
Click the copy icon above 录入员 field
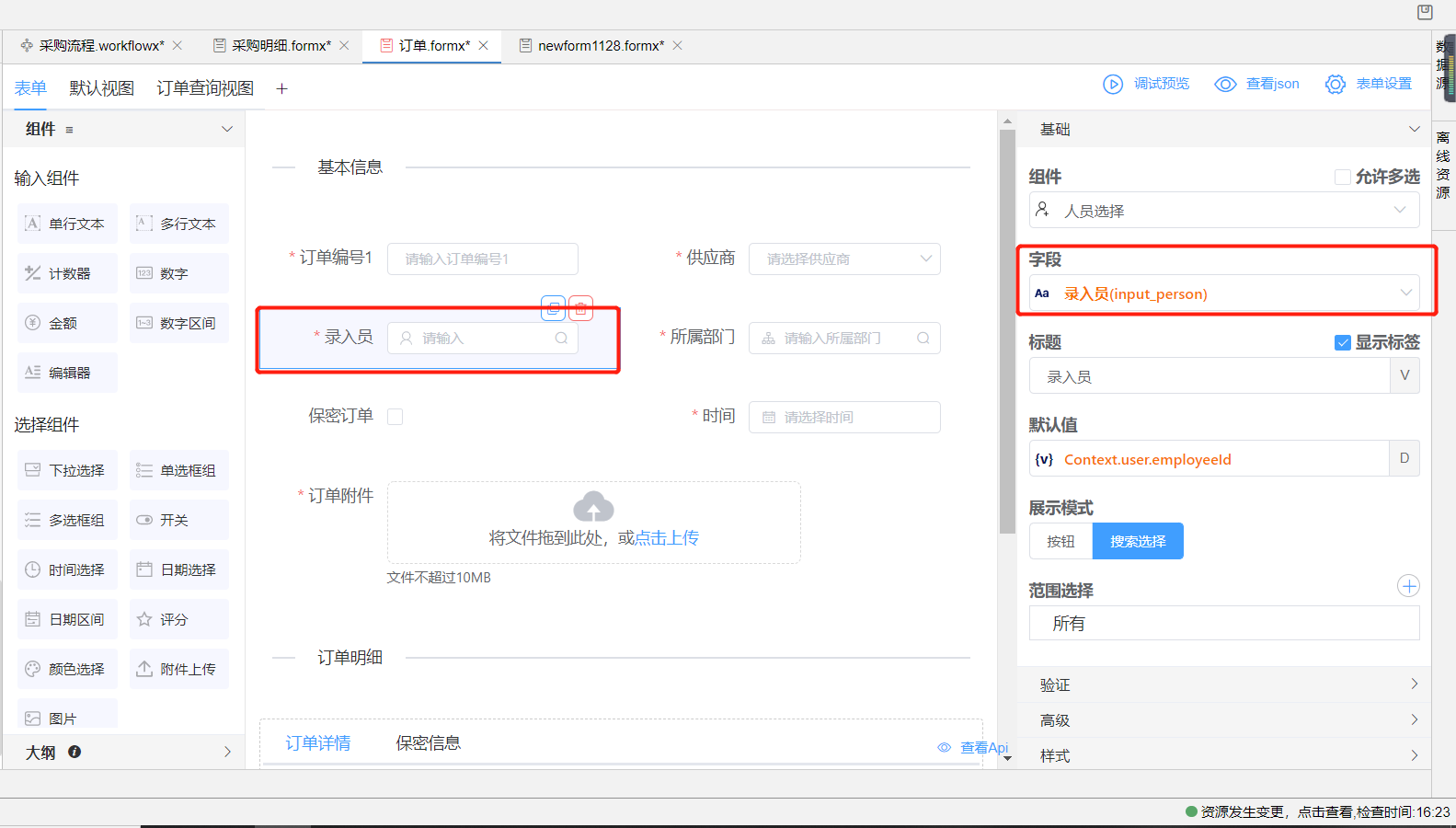[553, 309]
